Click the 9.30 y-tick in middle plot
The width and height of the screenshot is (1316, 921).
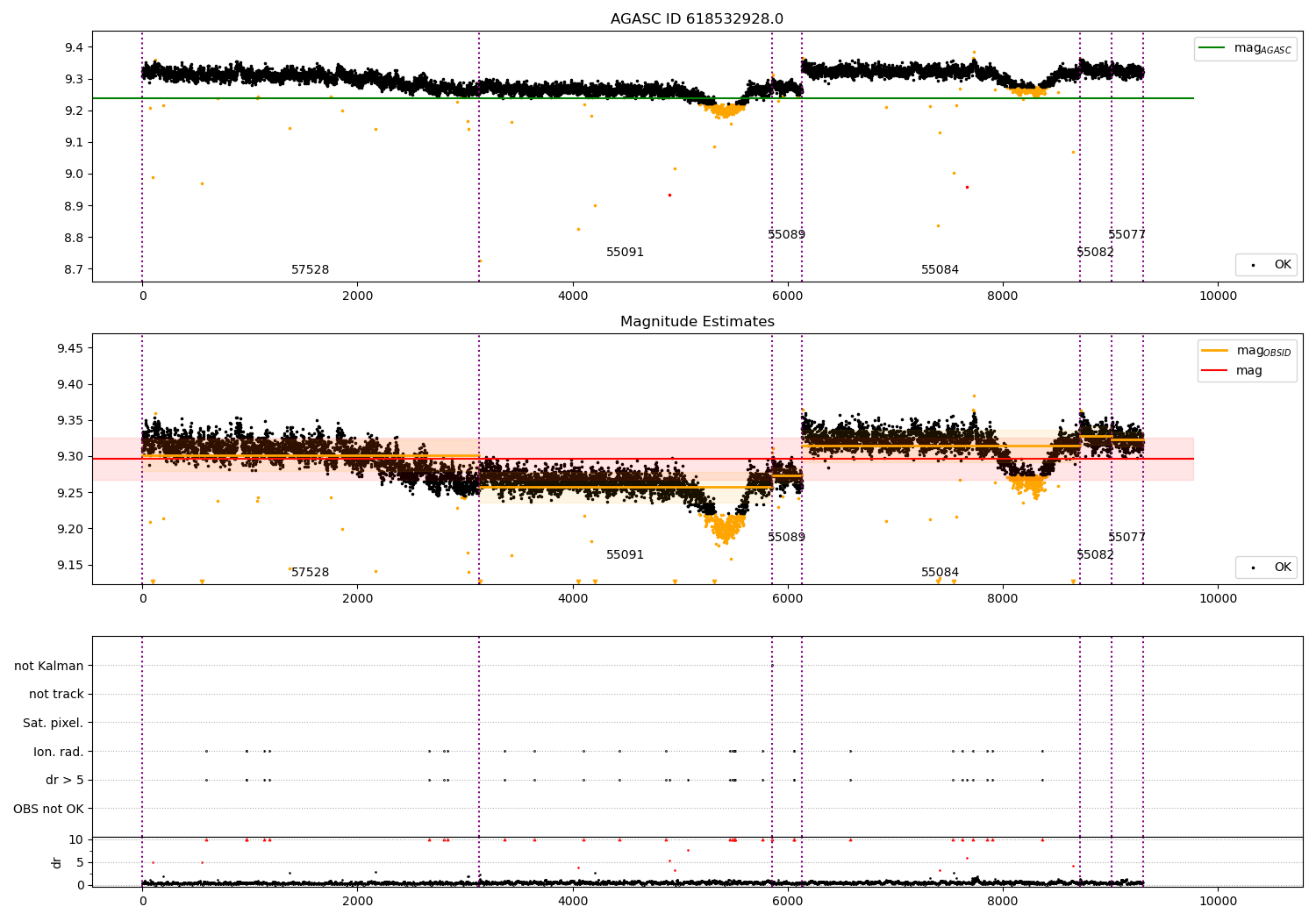pos(71,457)
